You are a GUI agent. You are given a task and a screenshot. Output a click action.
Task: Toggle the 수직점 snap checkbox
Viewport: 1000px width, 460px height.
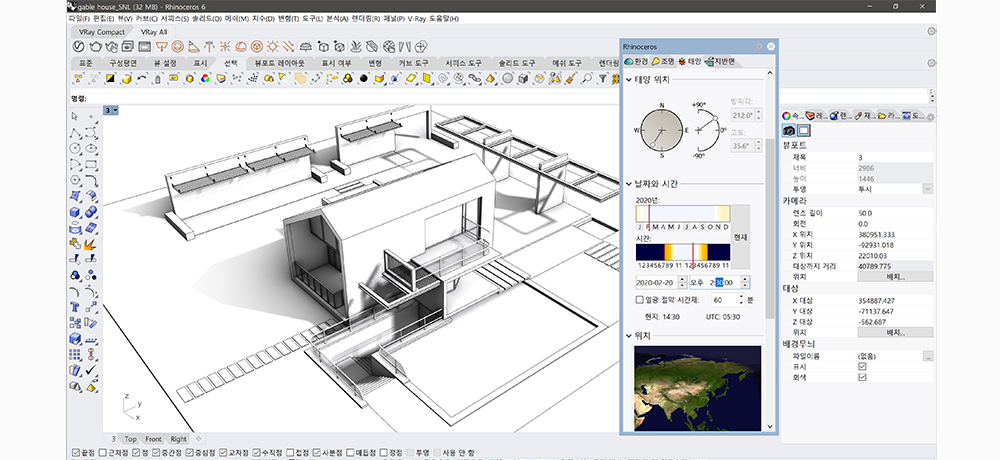(x=257, y=452)
